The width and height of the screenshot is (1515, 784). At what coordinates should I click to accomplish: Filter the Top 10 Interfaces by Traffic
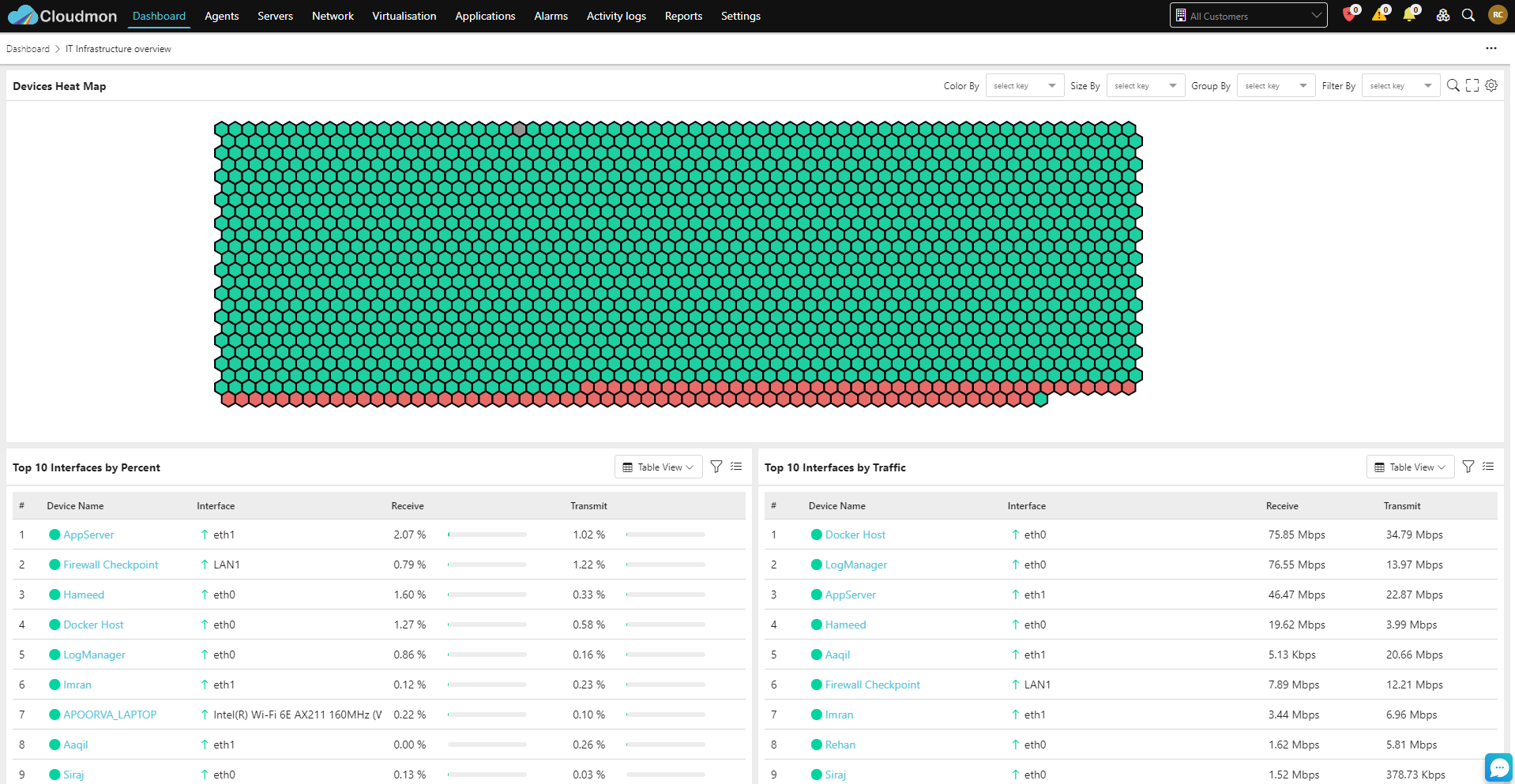click(1468, 467)
